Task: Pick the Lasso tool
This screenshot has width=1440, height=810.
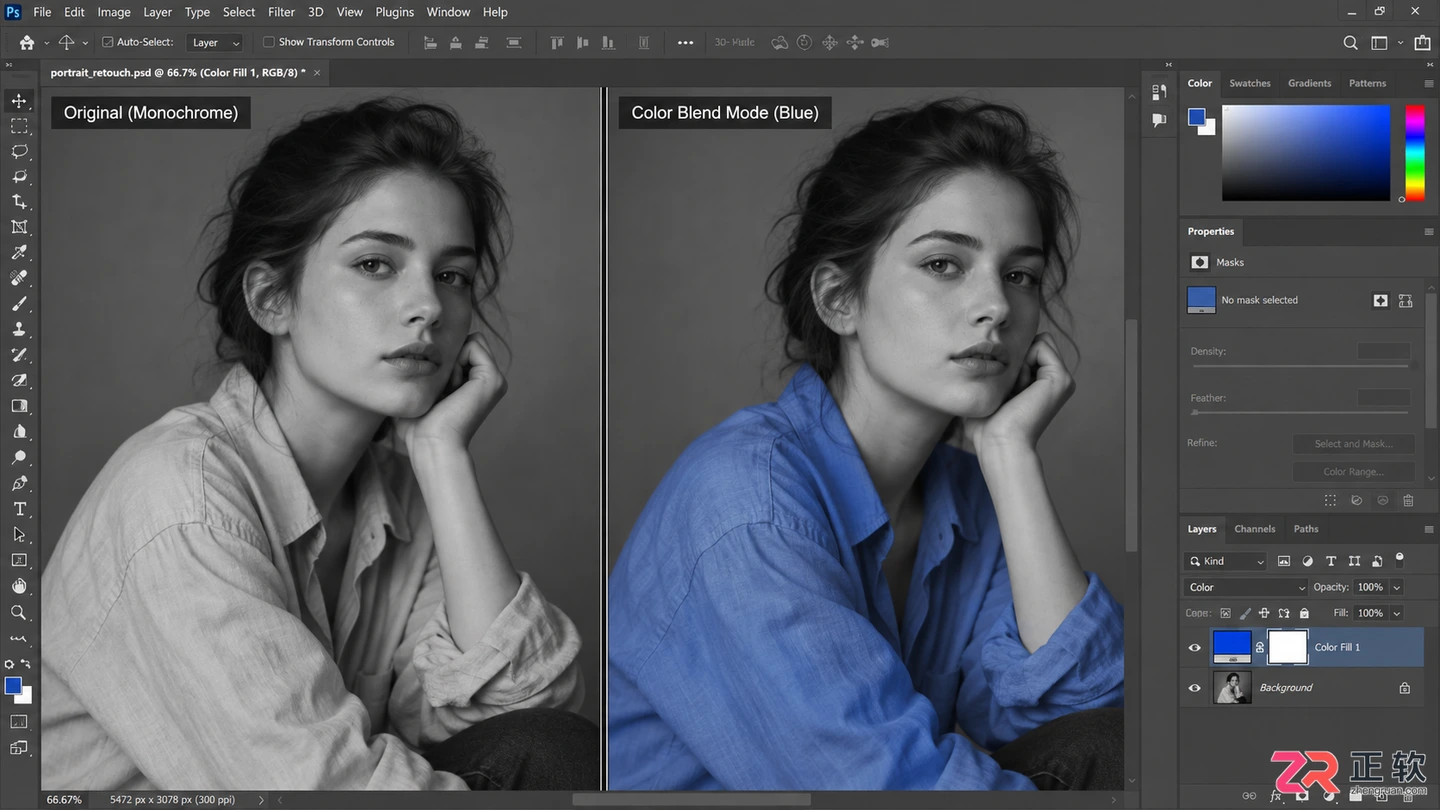Action: [19, 151]
